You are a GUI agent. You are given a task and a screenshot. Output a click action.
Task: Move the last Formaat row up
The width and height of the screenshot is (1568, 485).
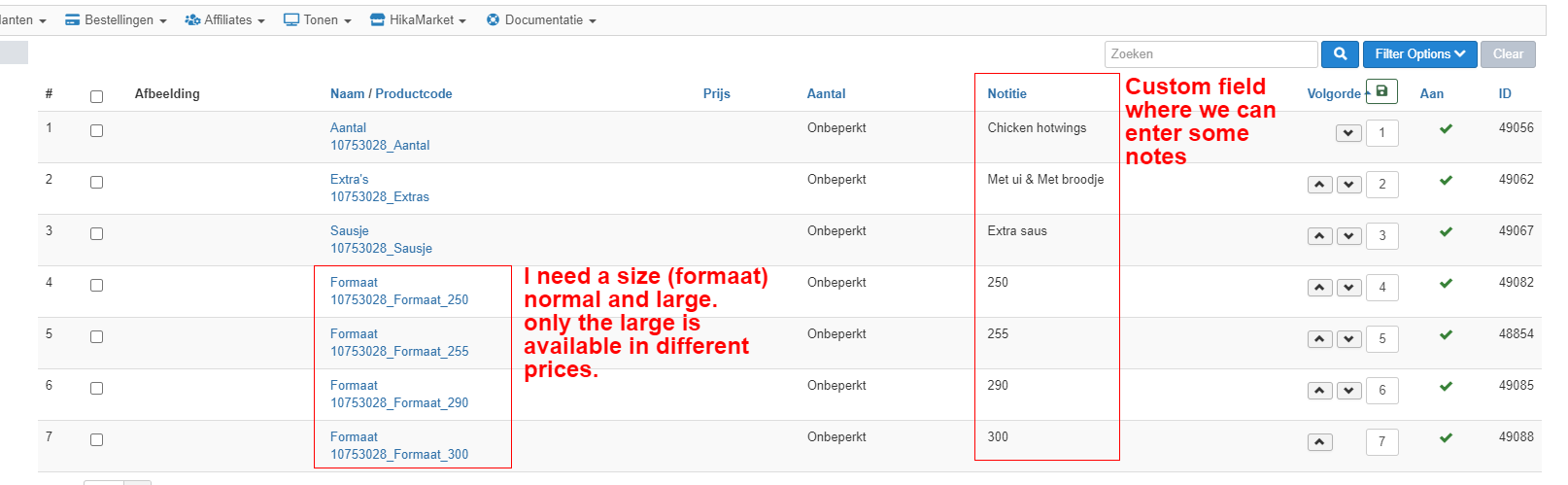pos(1319,442)
